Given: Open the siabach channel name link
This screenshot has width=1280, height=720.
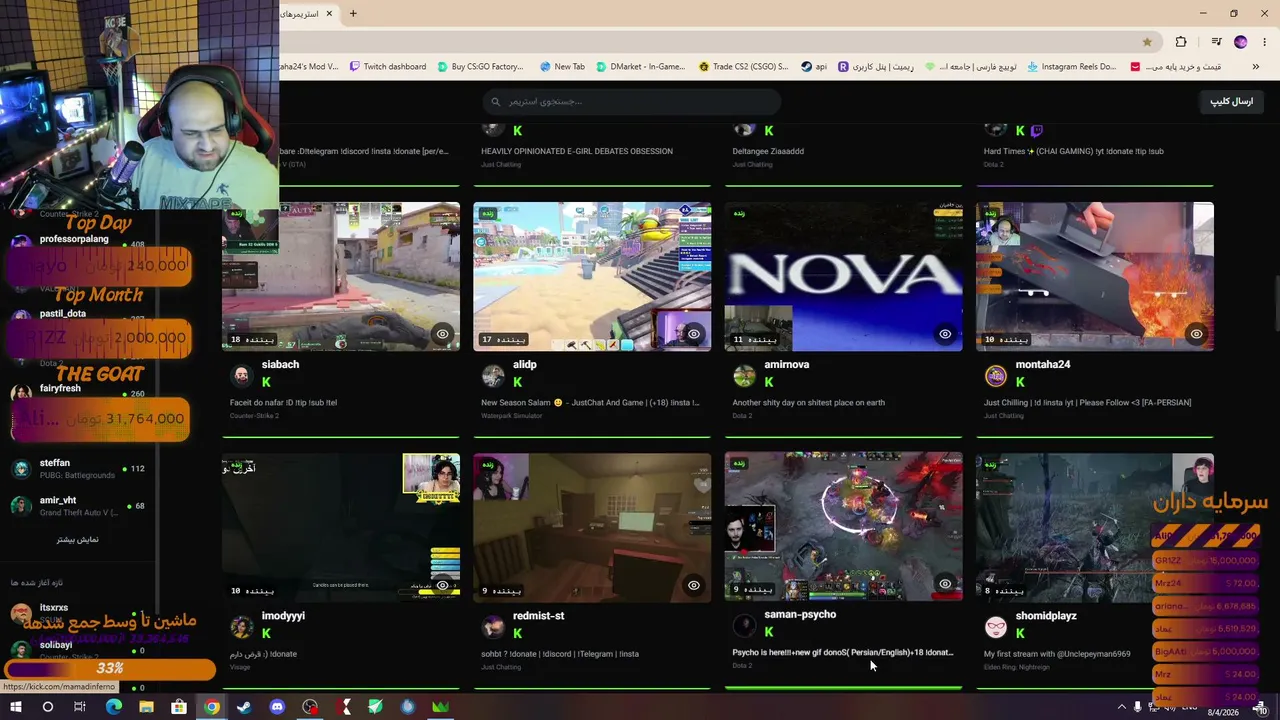Looking at the screenshot, I should (280, 365).
